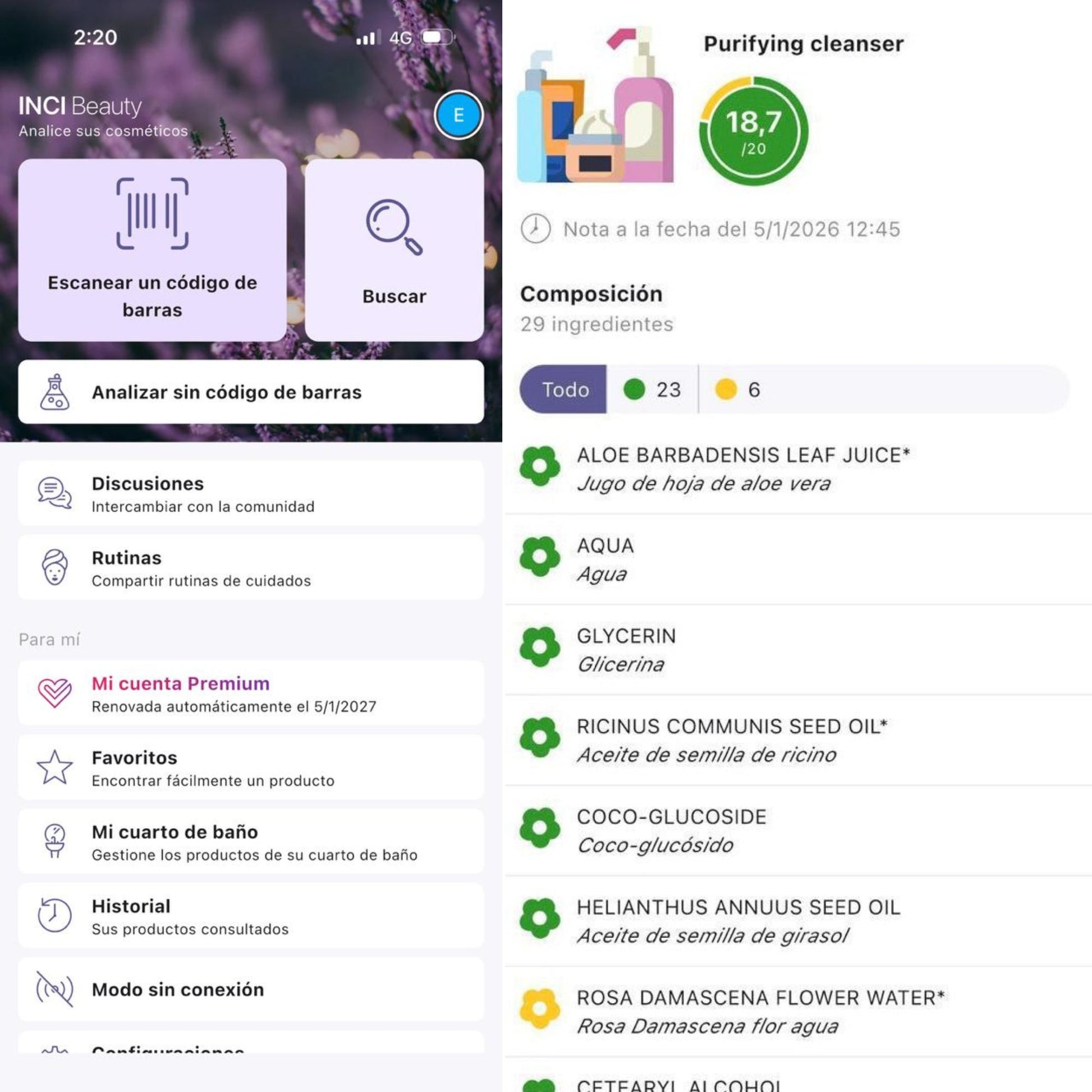Viewport: 1092px width, 1092px height.
Task: Expand GLYCERIN ingredient details
Action: 798,649
